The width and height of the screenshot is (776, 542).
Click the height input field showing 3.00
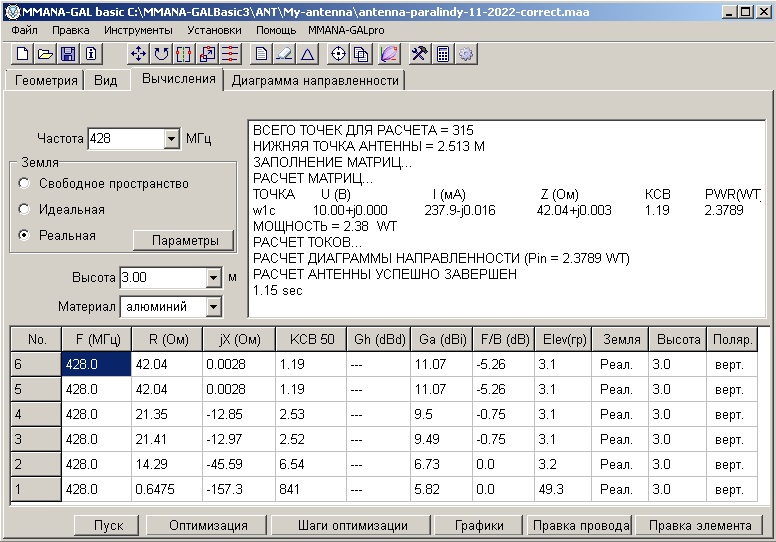pyautogui.click(x=163, y=278)
